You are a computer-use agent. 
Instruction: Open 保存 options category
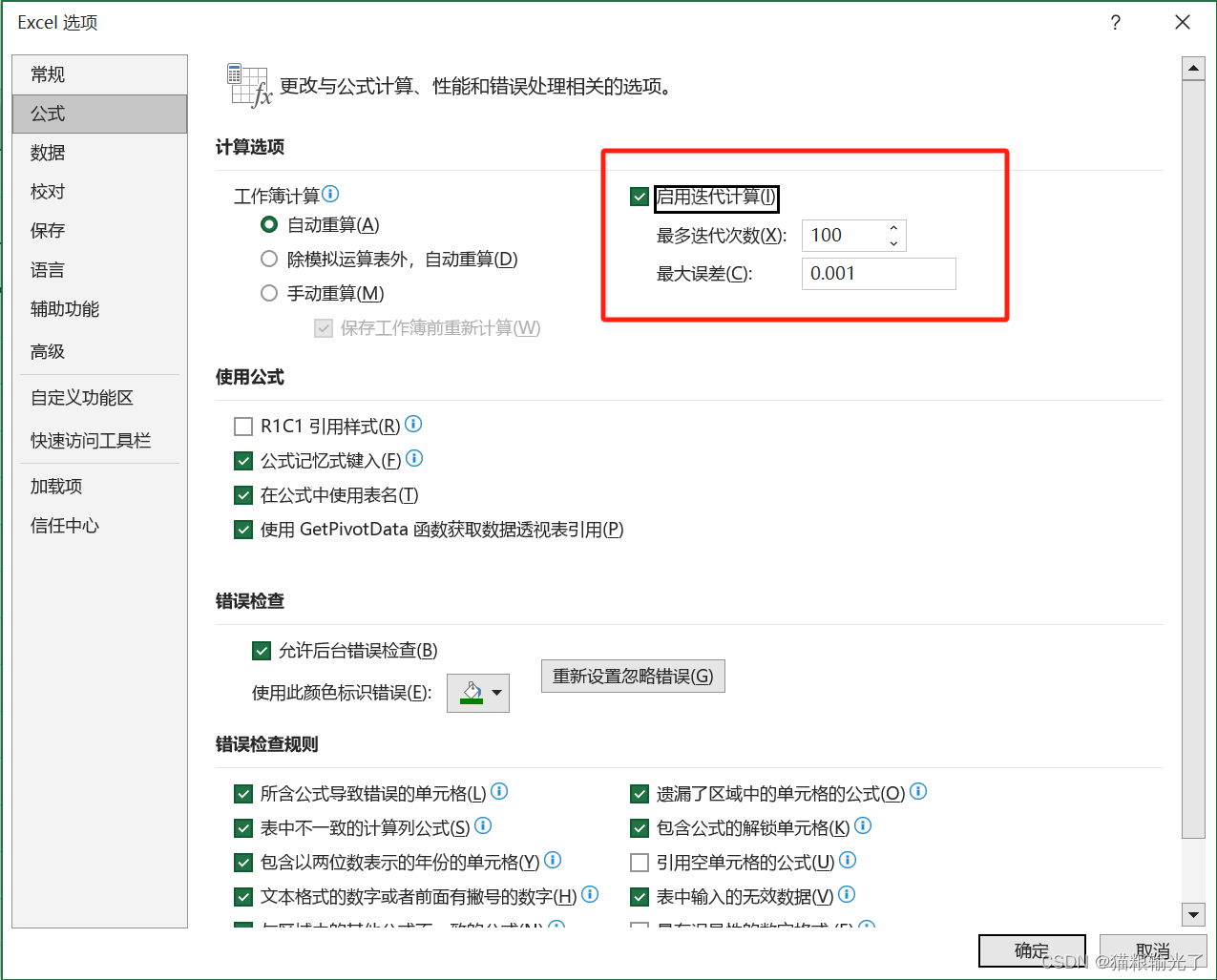click(x=99, y=231)
